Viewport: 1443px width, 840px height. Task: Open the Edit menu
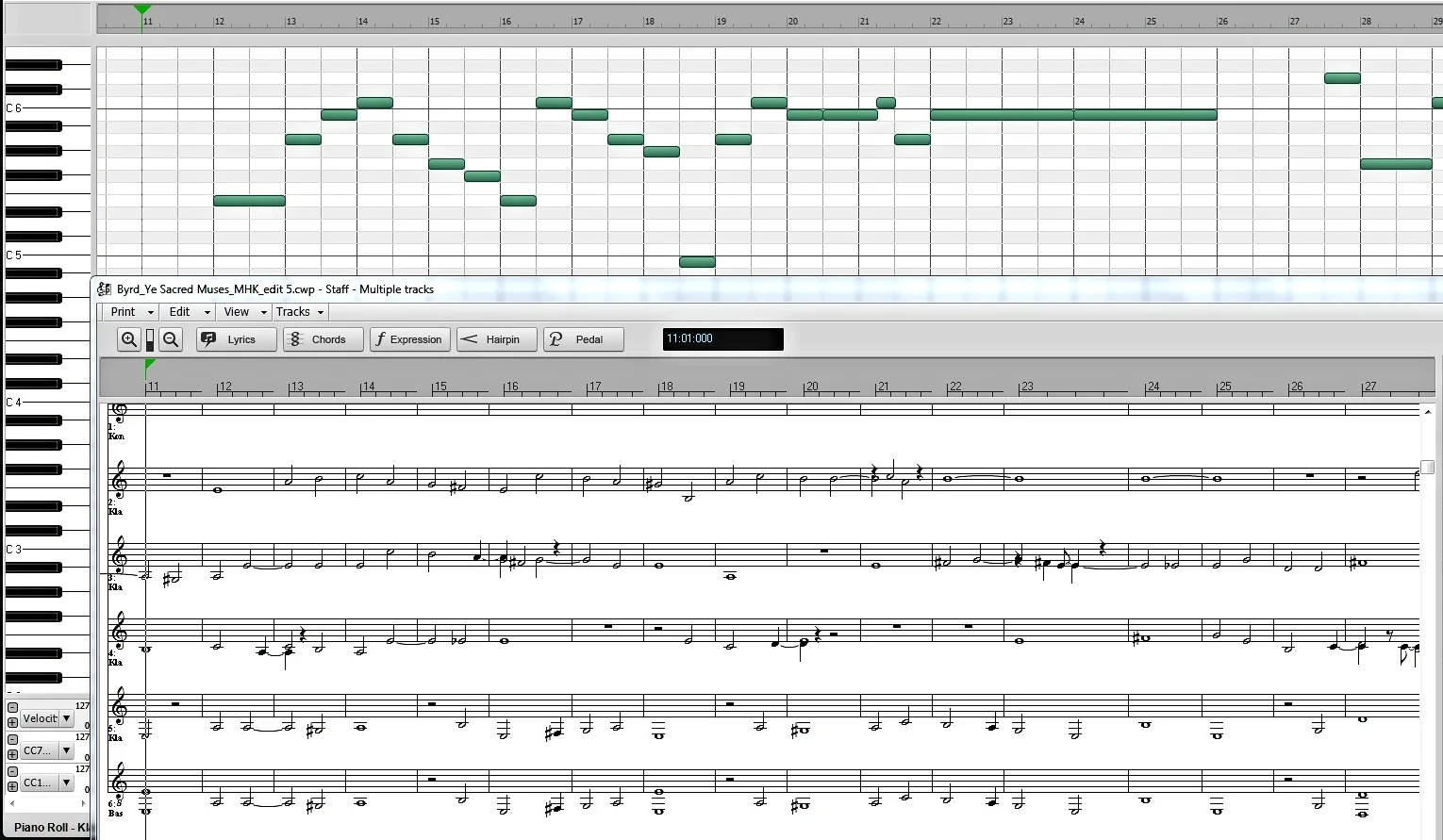coord(181,312)
